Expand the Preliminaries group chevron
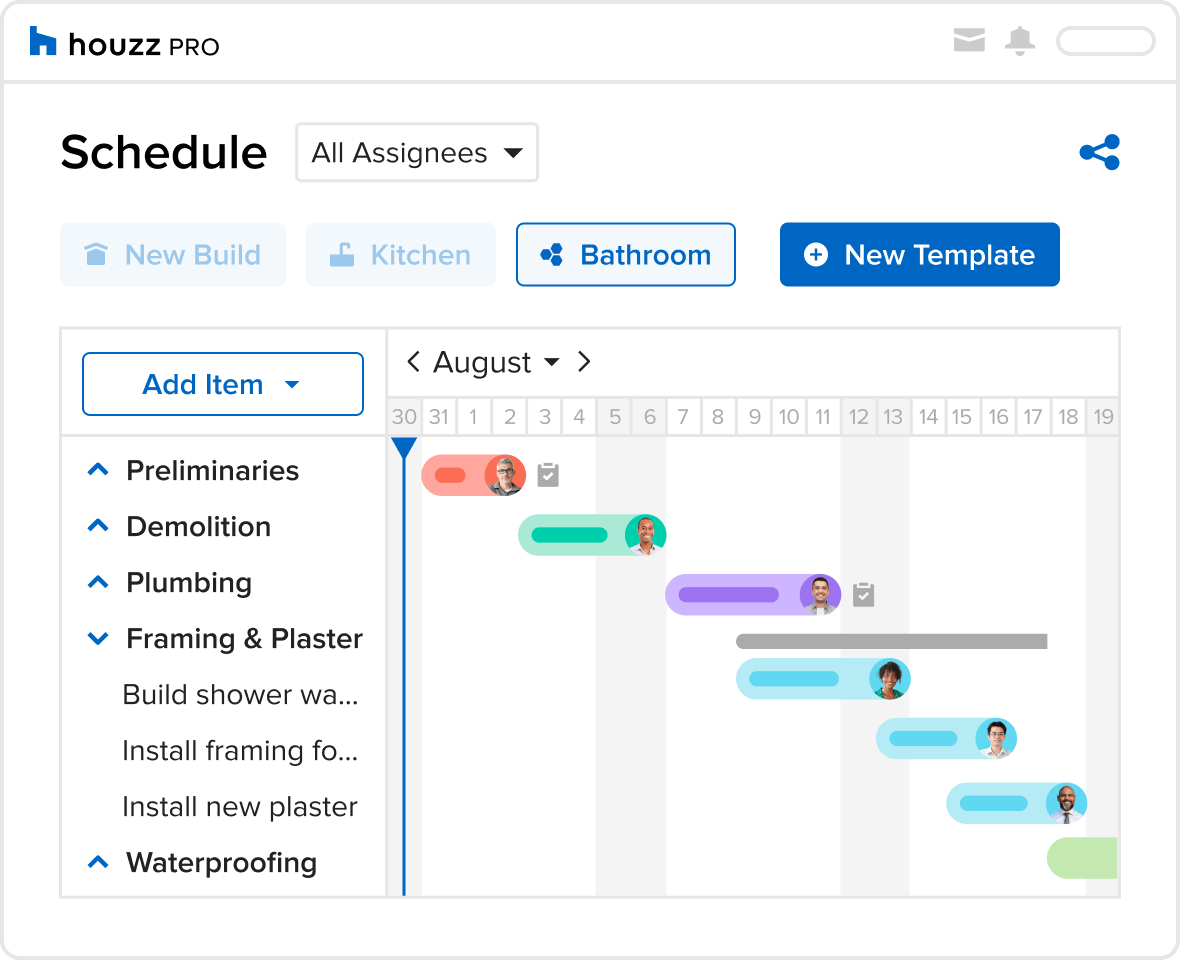The height and width of the screenshot is (960, 1180). (x=98, y=470)
